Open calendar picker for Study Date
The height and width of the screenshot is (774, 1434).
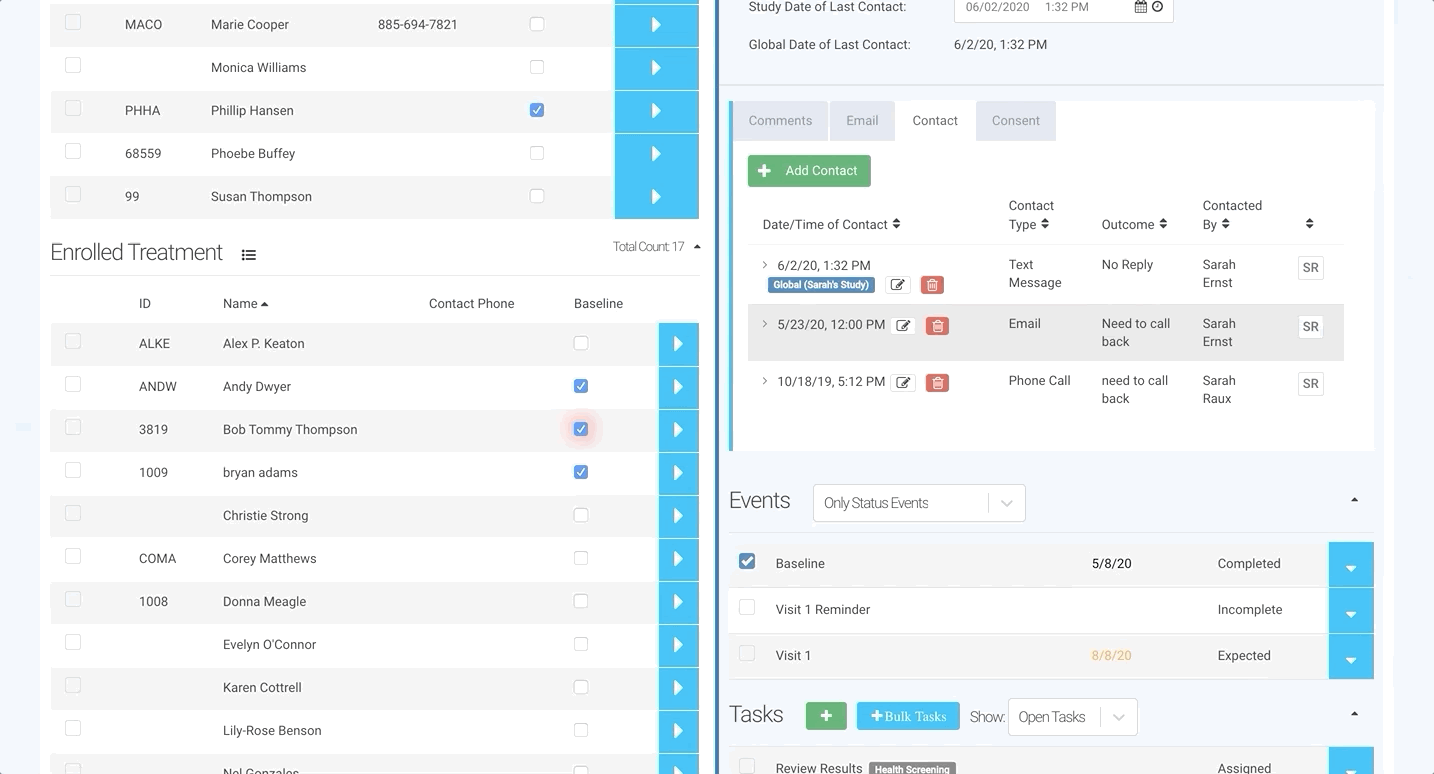pos(1140,7)
